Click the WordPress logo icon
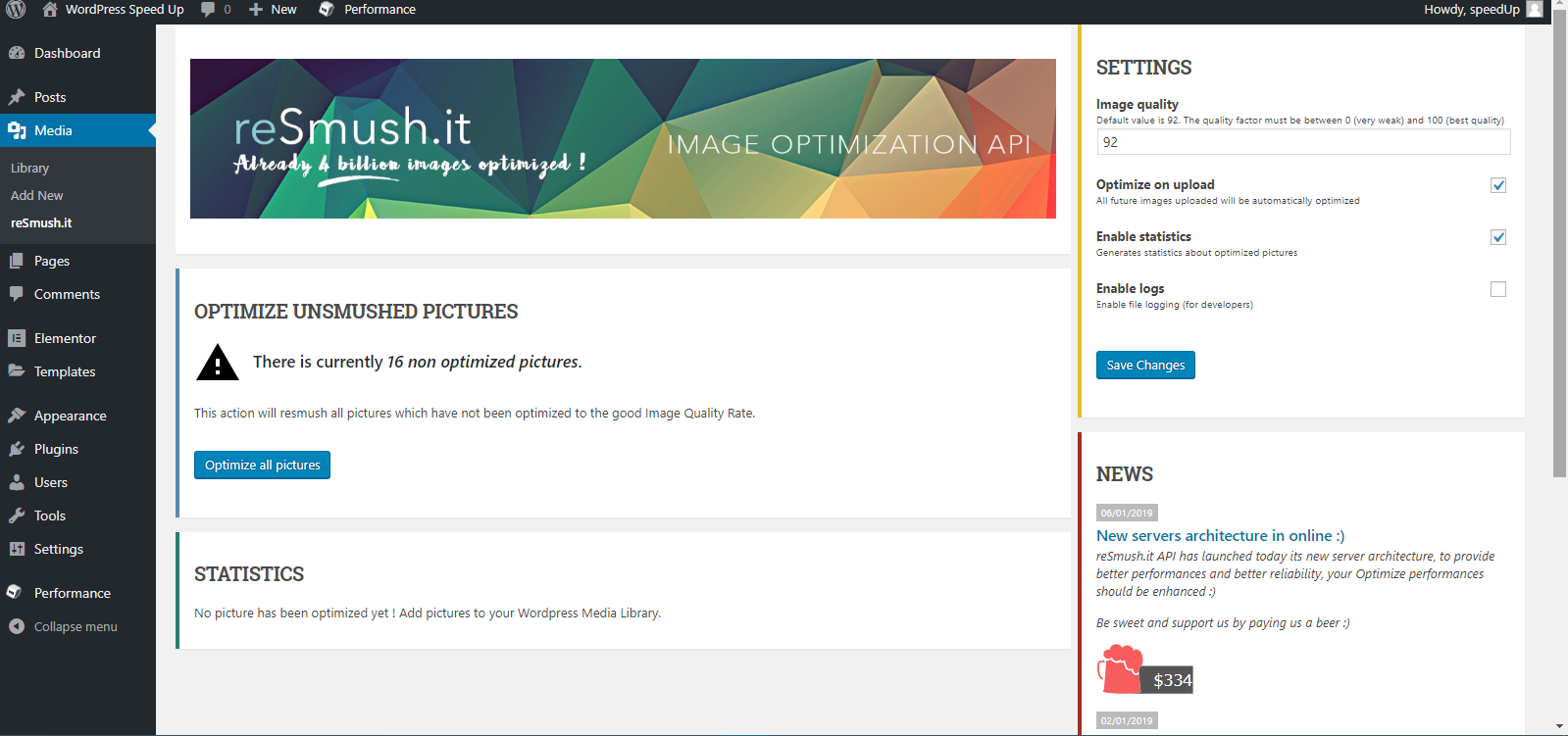The height and width of the screenshot is (736, 1568). coord(16,10)
